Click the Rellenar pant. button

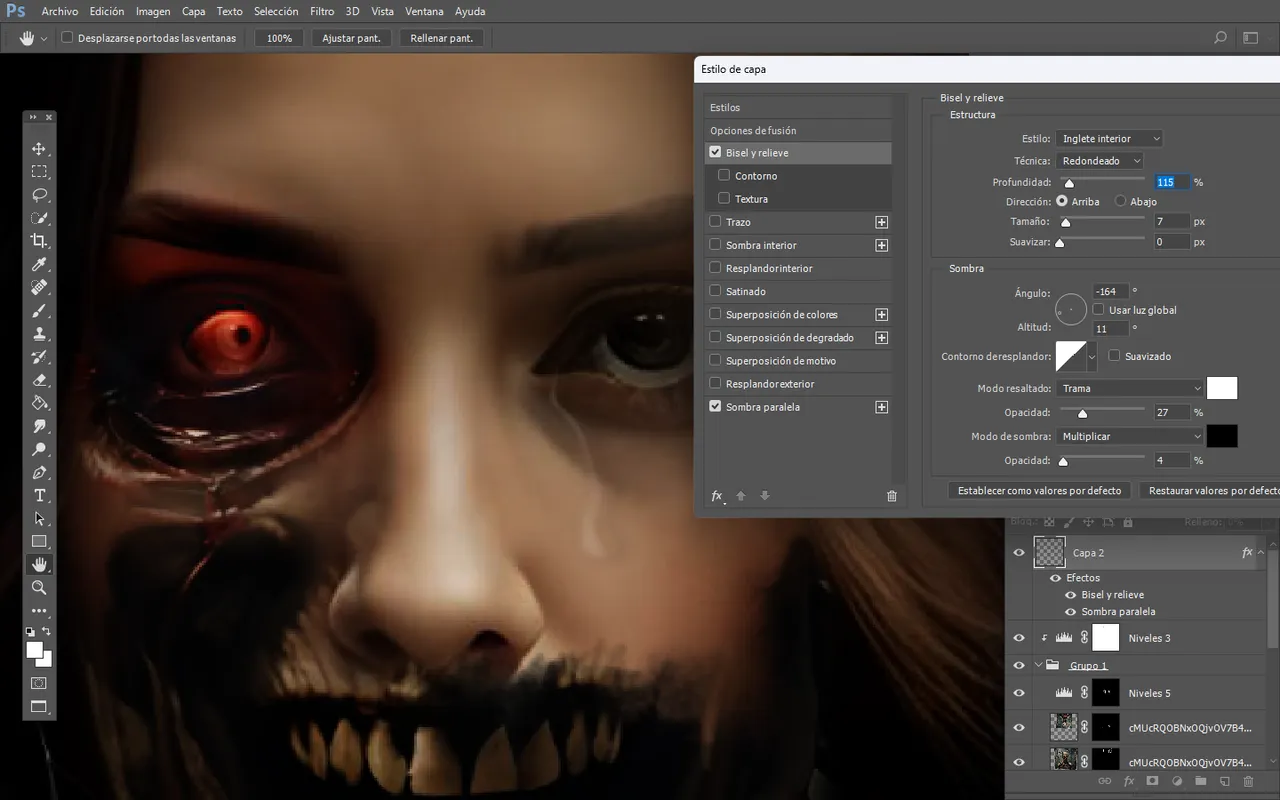(x=442, y=38)
